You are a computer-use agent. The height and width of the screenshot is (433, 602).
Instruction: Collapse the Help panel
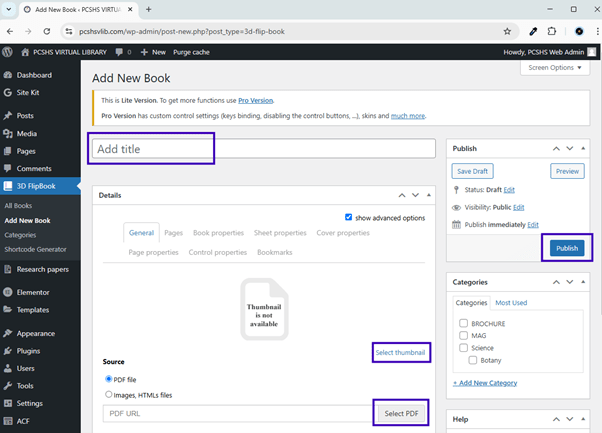tap(583, 419)
